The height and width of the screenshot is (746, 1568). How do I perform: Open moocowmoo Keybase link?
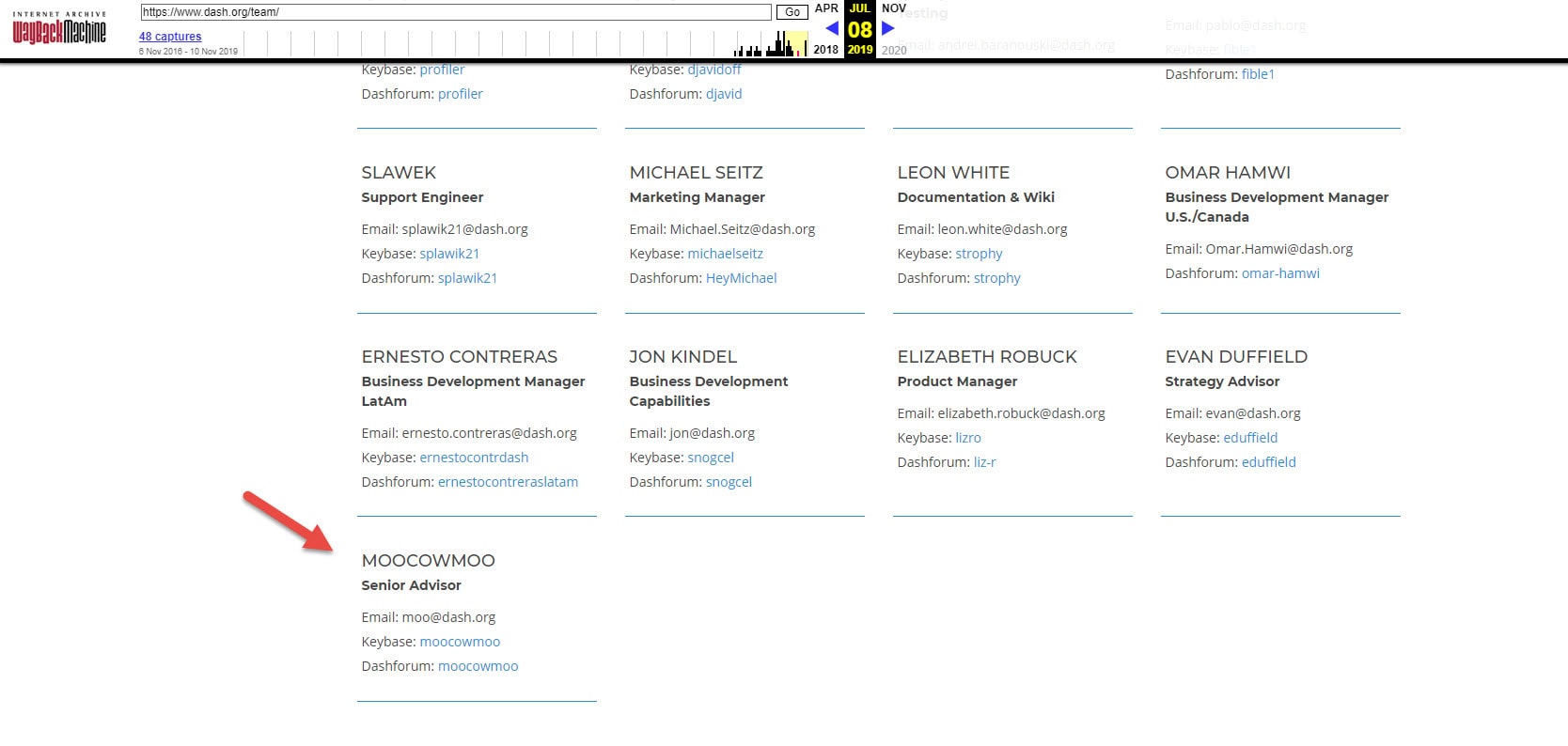tap(460, 642)
